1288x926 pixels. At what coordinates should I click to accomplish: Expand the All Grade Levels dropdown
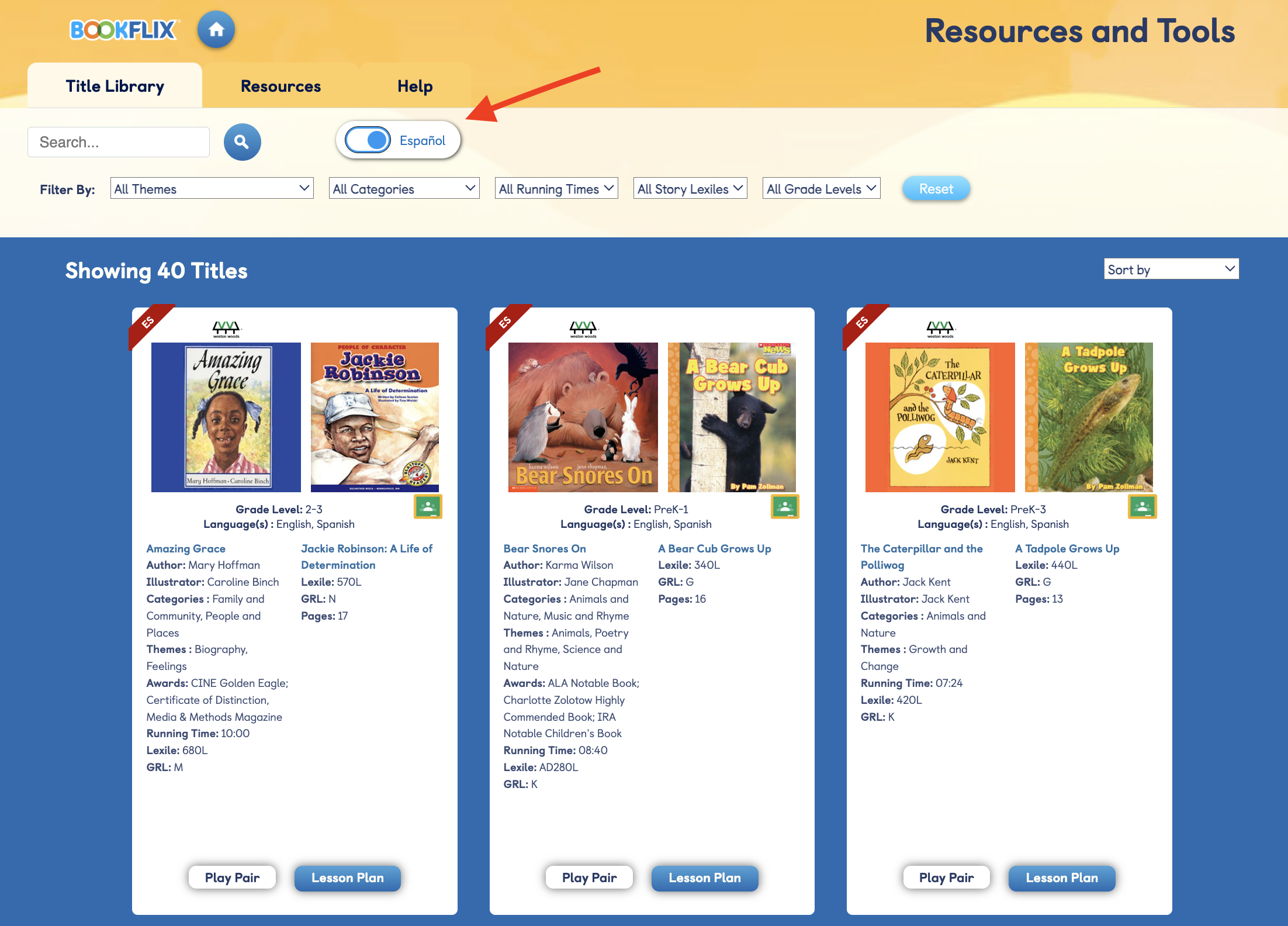click(x=821, y=189)
